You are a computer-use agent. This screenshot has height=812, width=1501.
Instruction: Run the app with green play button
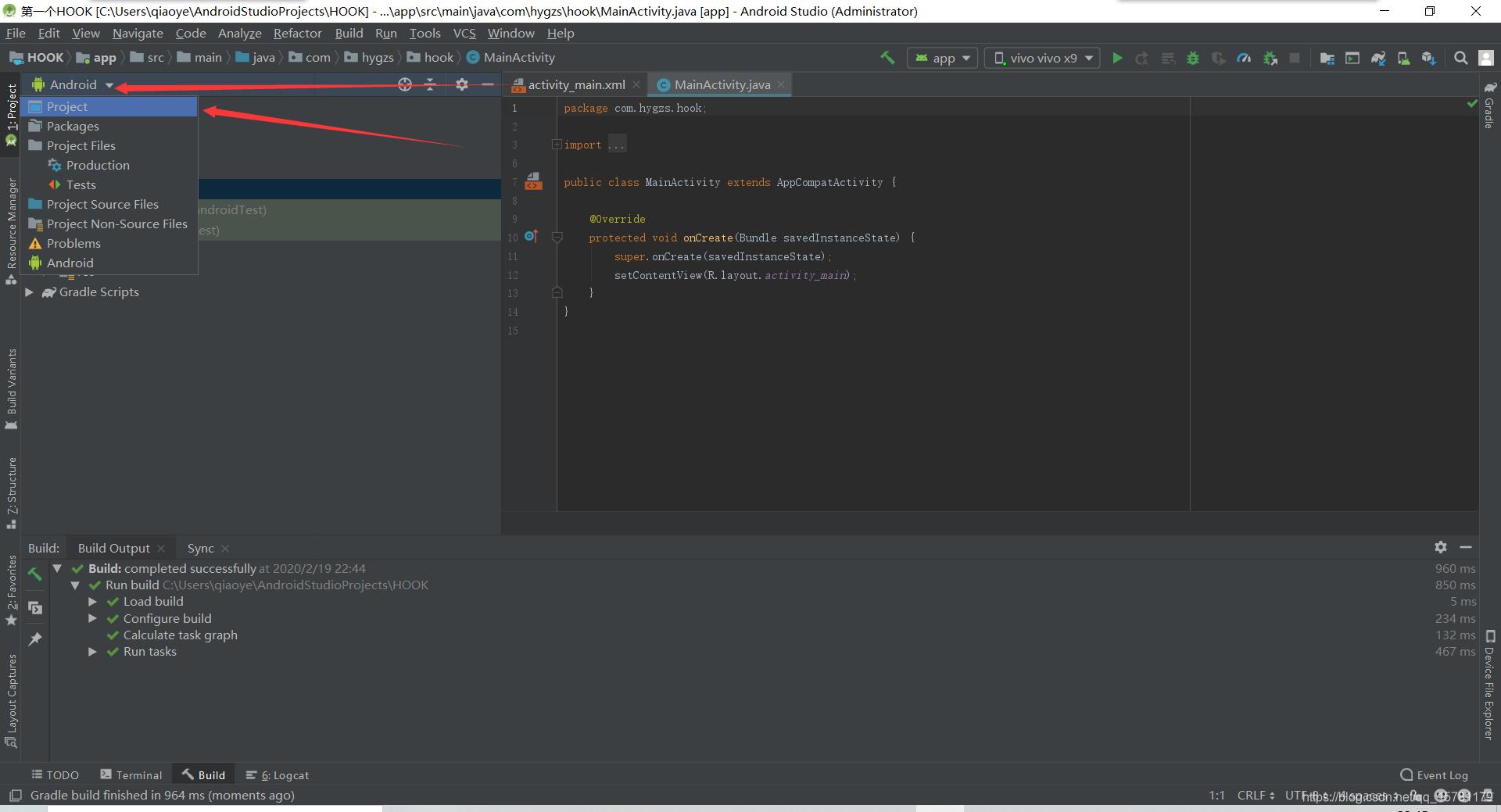click(1117, 58)
